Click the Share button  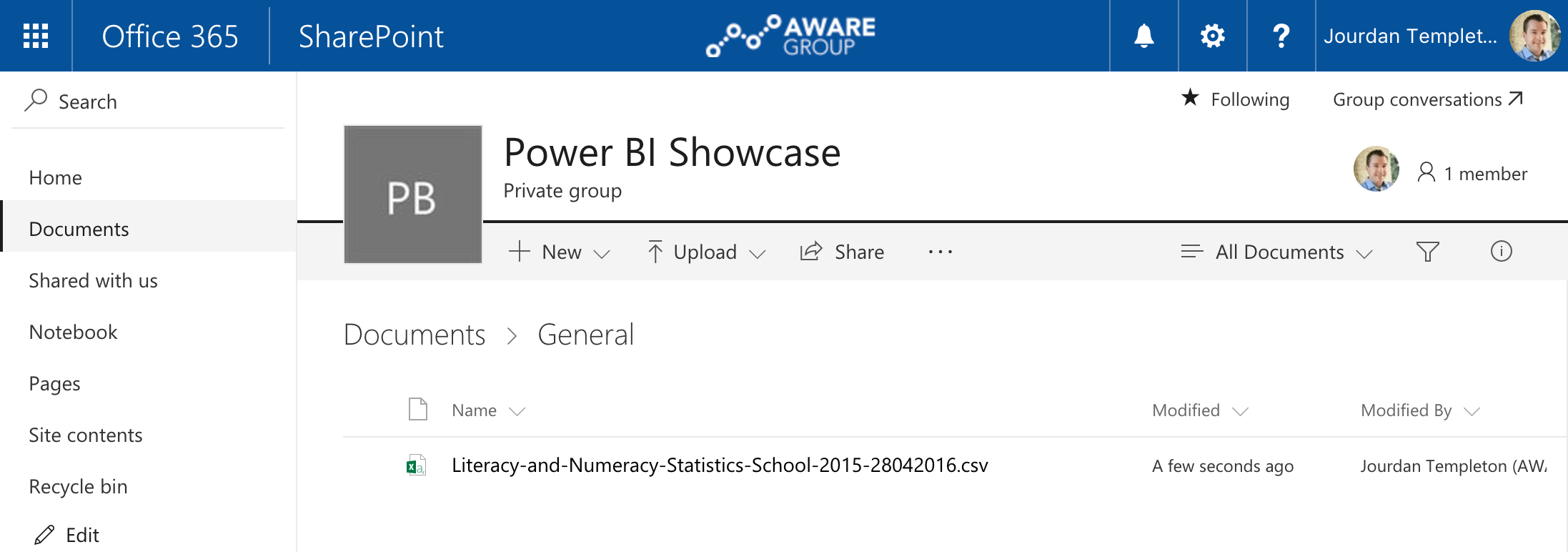pyautogui.click(x=842, y=252)
